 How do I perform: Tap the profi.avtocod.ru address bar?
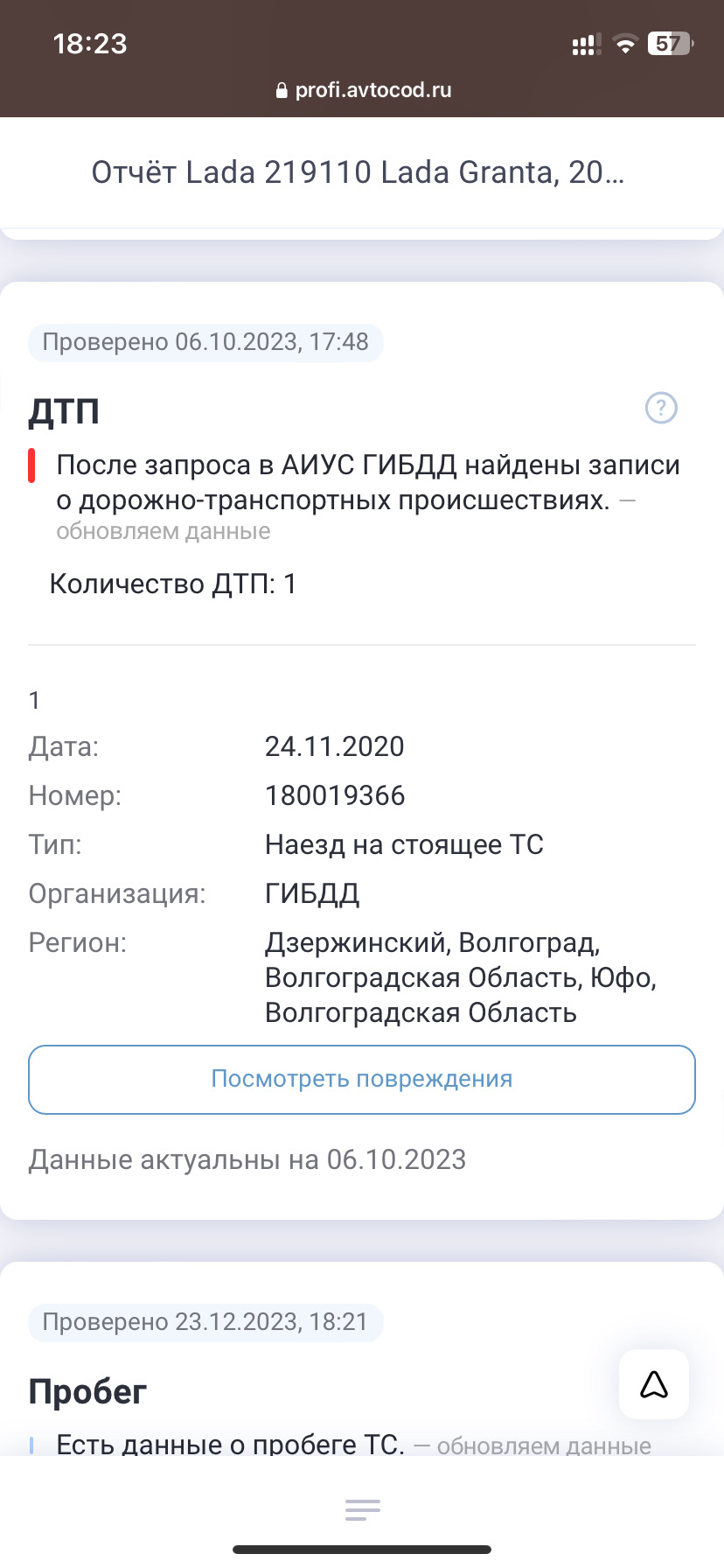(x=363, y=90)
